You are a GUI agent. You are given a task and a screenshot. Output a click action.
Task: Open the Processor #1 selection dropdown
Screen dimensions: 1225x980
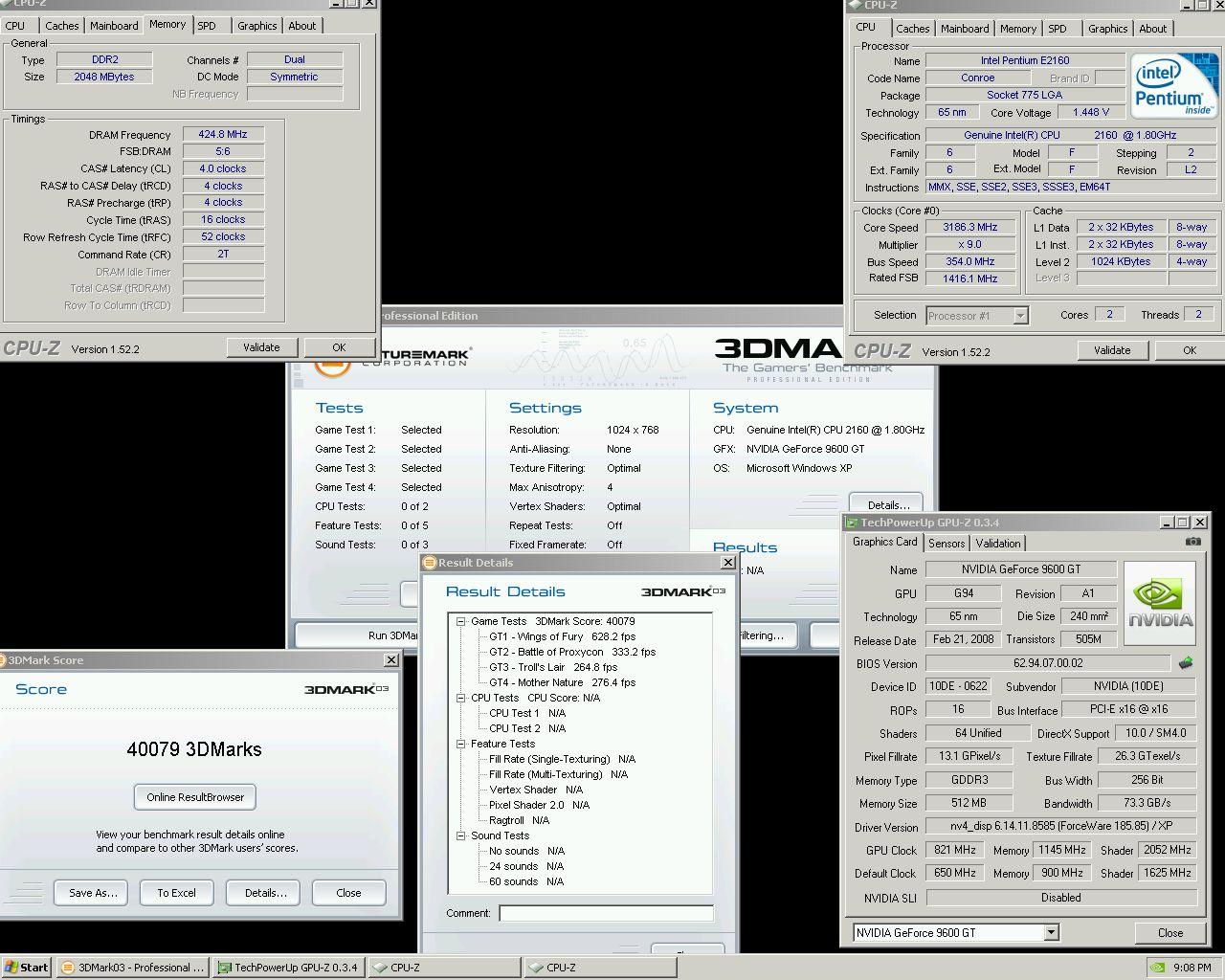[x=1020, y=316]
